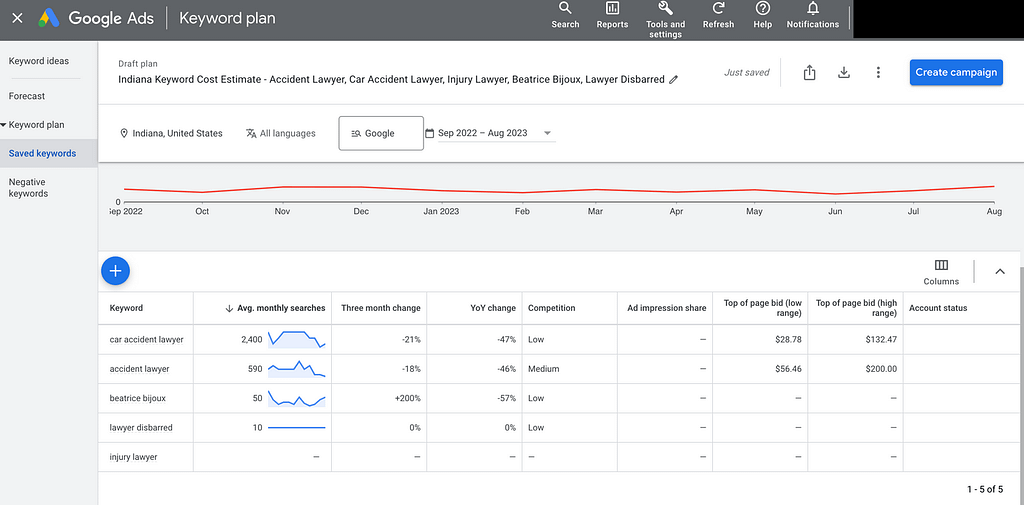Sort by Three month change header
The height and width of the screenshot is (505, 1024).
(381, 308)
